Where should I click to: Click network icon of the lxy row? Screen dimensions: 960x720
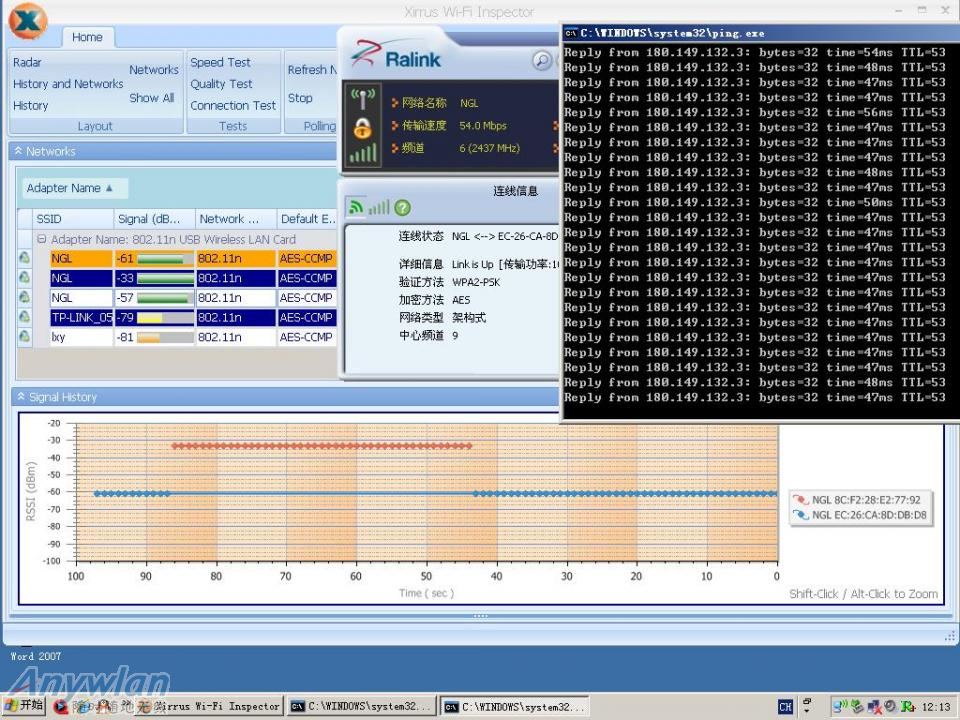[24, 336]
